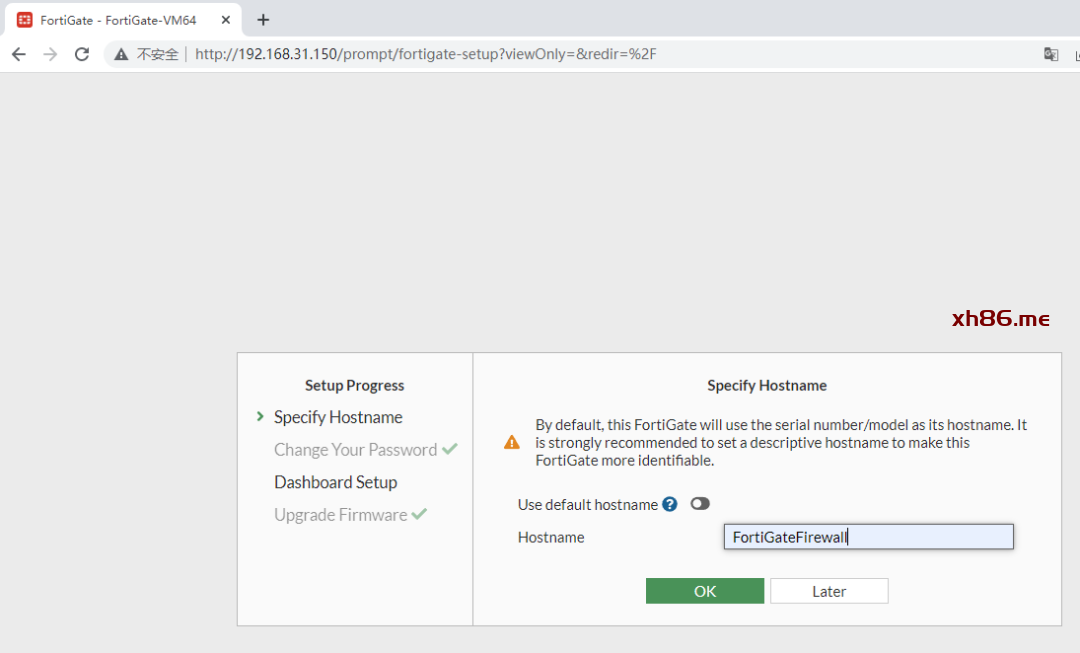Click the Use default hostname label

pos(588,504)
